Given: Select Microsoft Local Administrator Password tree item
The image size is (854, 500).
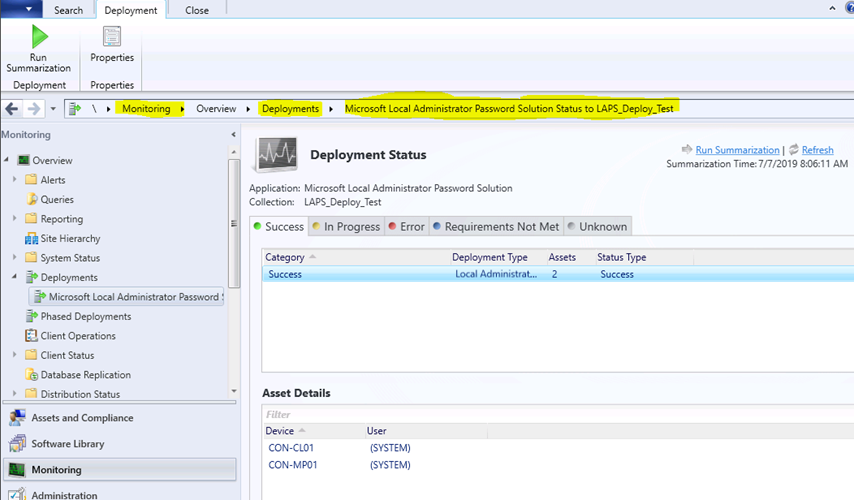Looking at the screenshot, I should [126, 297].
